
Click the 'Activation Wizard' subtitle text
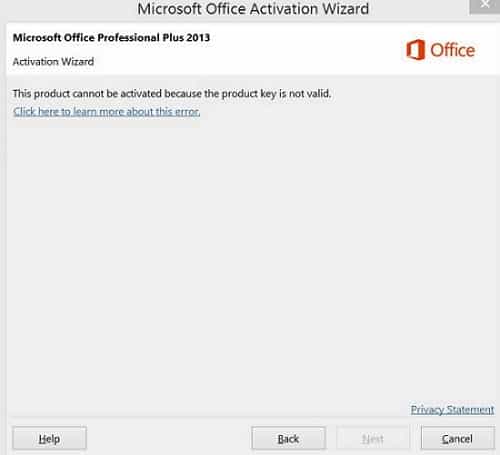pos(53,61)
